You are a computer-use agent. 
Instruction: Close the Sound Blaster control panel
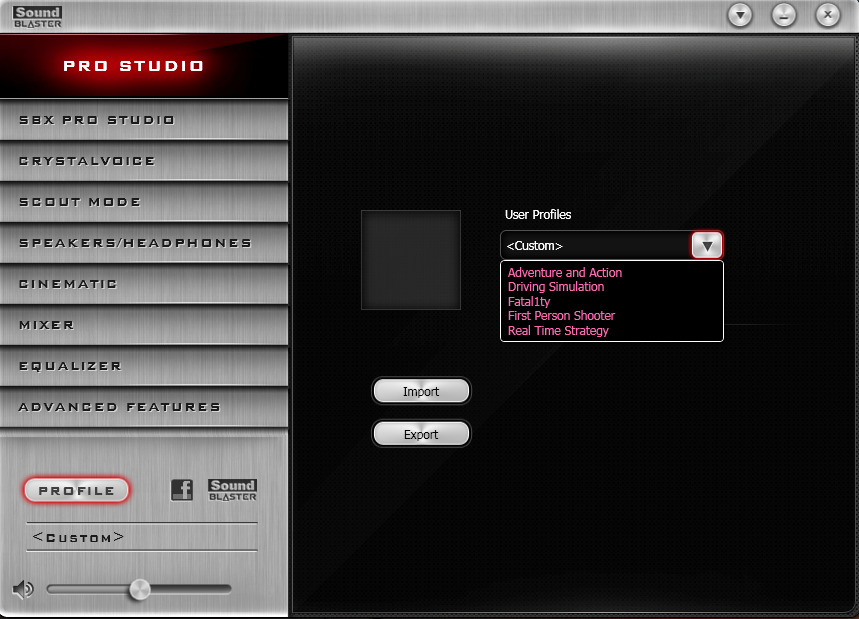point(828,15)
